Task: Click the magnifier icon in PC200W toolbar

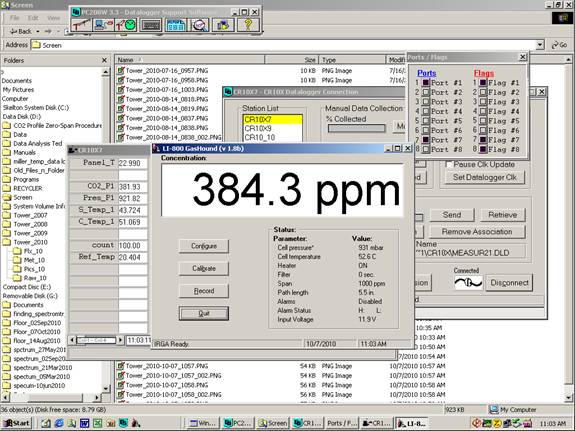Action: tap(200, 25)
